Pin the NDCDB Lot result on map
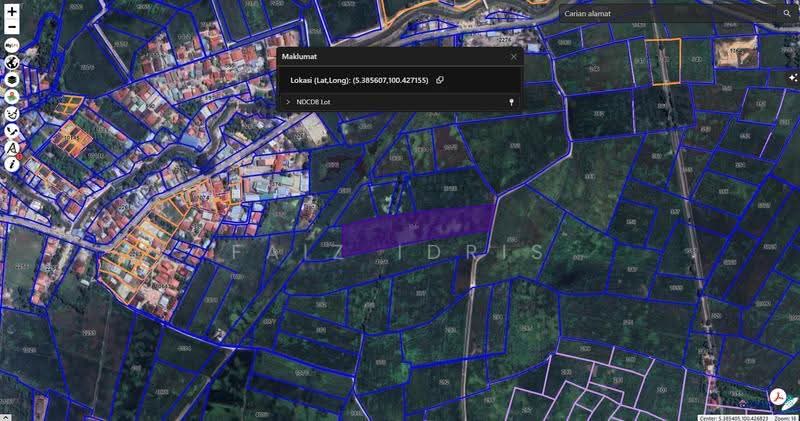The width and height of the screenshot is (800, 421). [x=511, y=102]
